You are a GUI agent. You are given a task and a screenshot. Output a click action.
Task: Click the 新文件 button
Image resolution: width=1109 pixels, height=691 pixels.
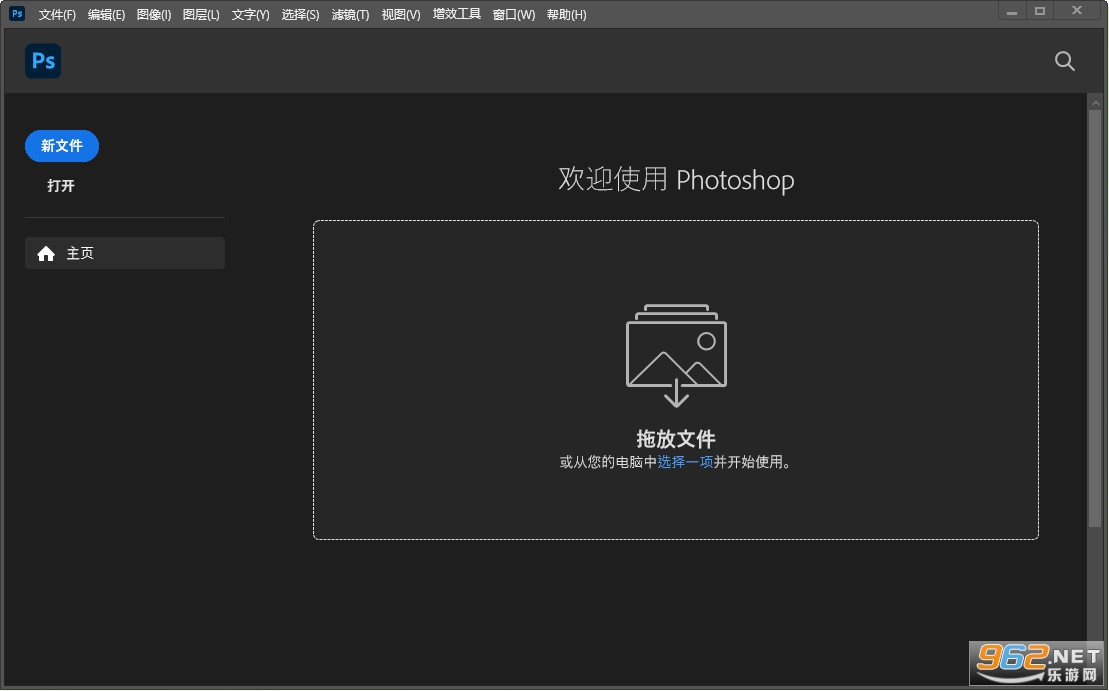[62, 146]
